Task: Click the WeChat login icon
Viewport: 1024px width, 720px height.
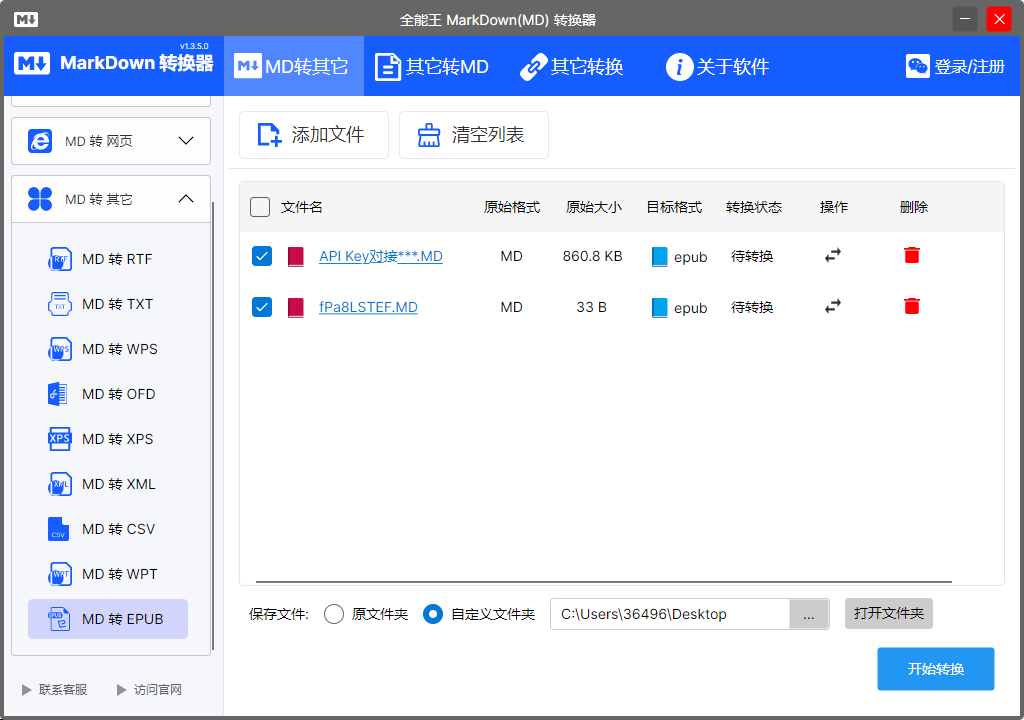Action: (918, 66)
